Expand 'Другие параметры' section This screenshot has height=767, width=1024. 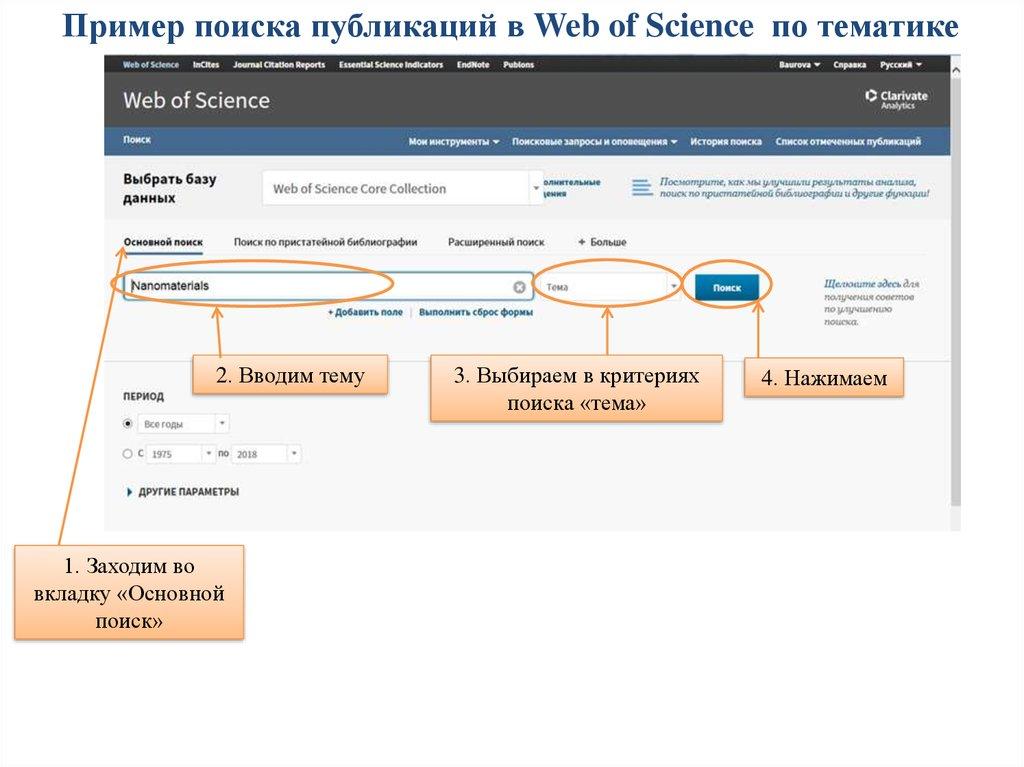pyautogui.click(x=182, y=492)
